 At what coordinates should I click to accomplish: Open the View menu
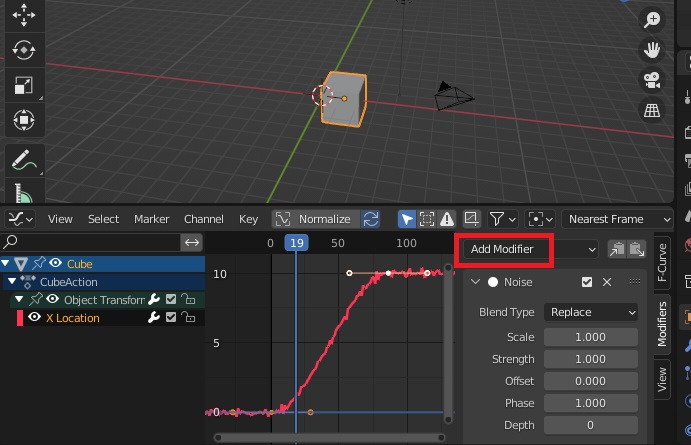(x=60, y=219)
